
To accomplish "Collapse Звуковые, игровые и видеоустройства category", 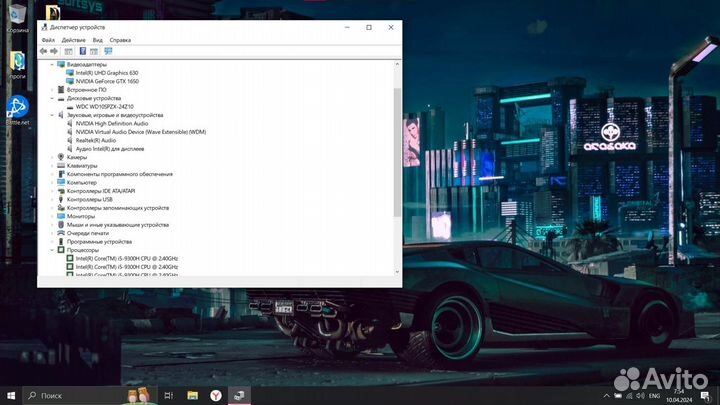I will (52, 115).
